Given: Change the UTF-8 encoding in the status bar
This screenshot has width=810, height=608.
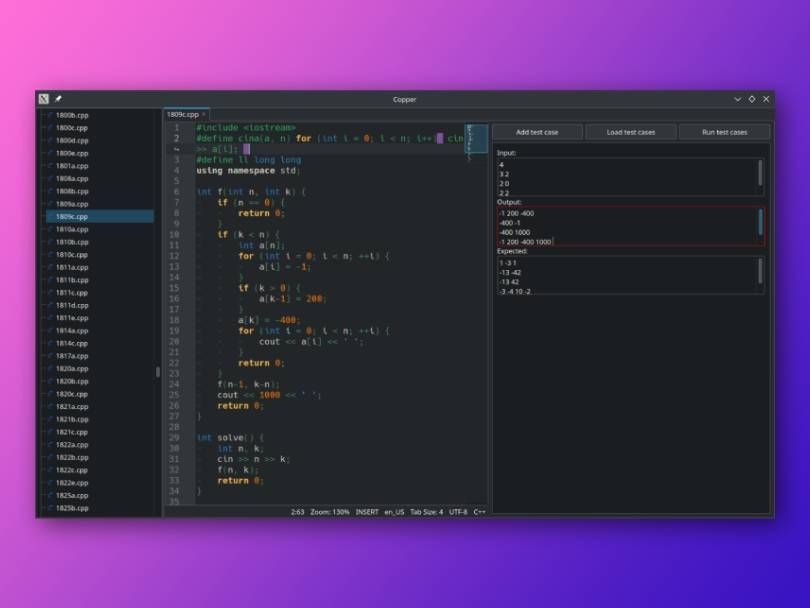Looking at the screenshot, I should point(458,511).
